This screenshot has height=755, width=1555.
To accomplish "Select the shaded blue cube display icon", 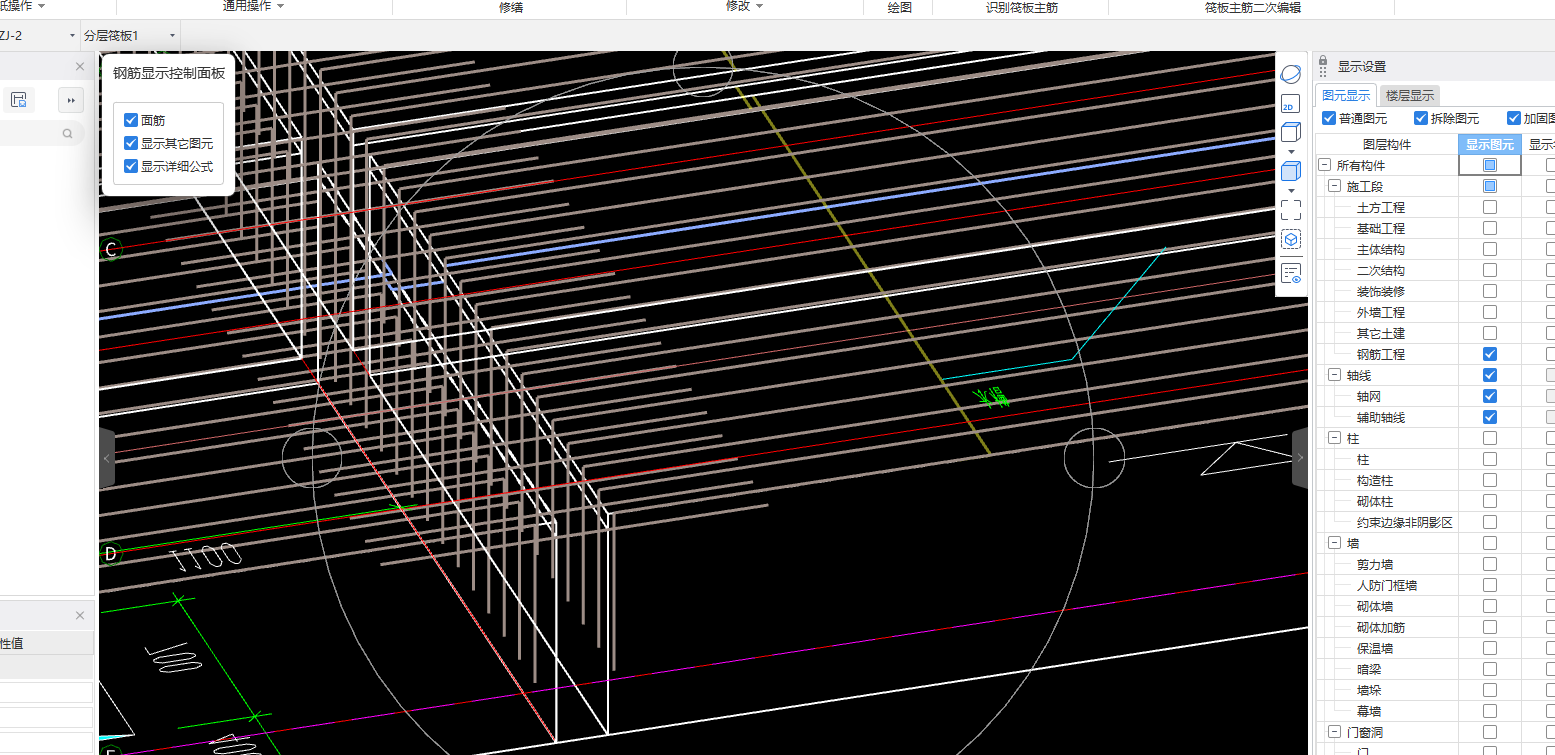I will coord(1290,171).
